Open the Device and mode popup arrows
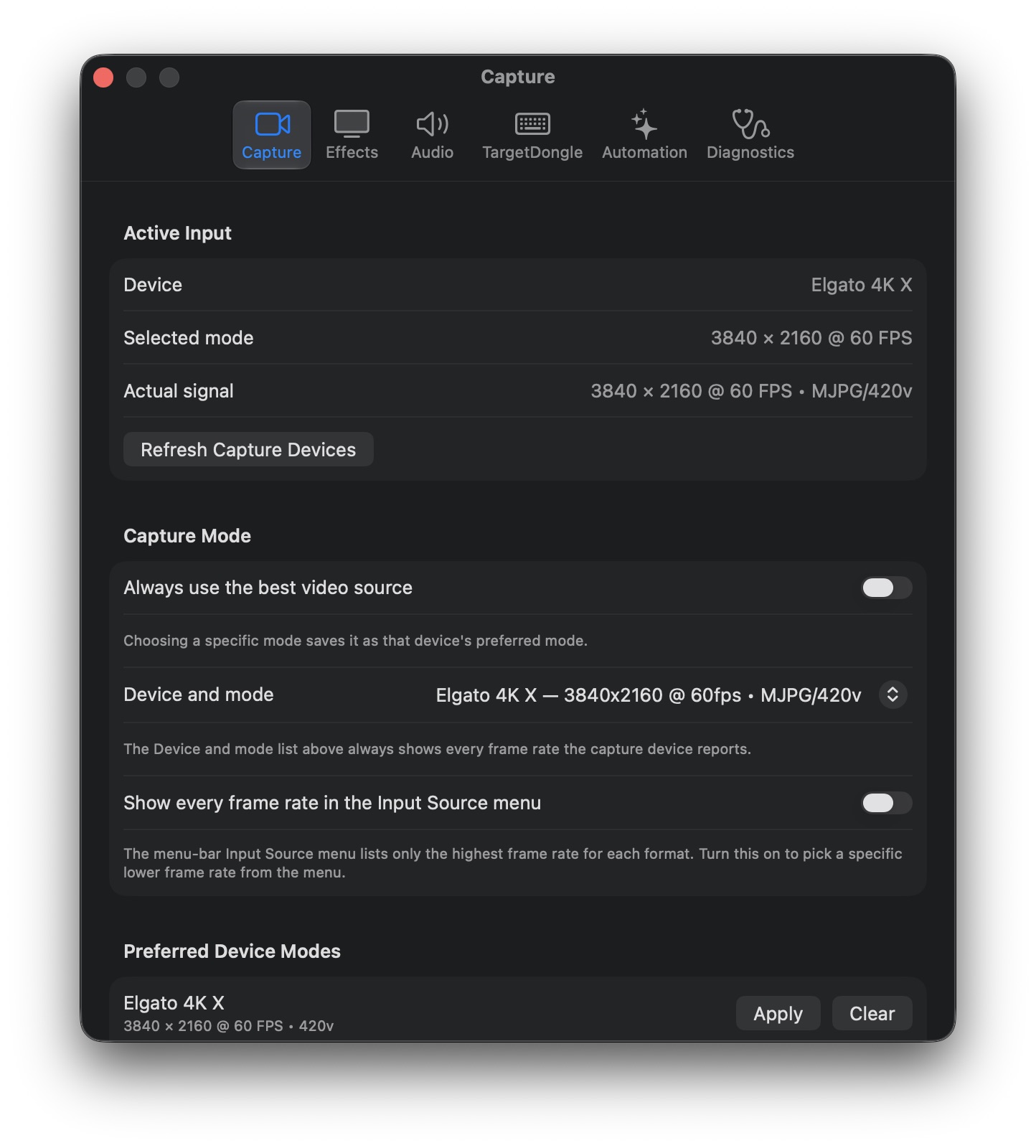The width and height of the screenshot is (1036, 1148). click(x=893, y=695)
